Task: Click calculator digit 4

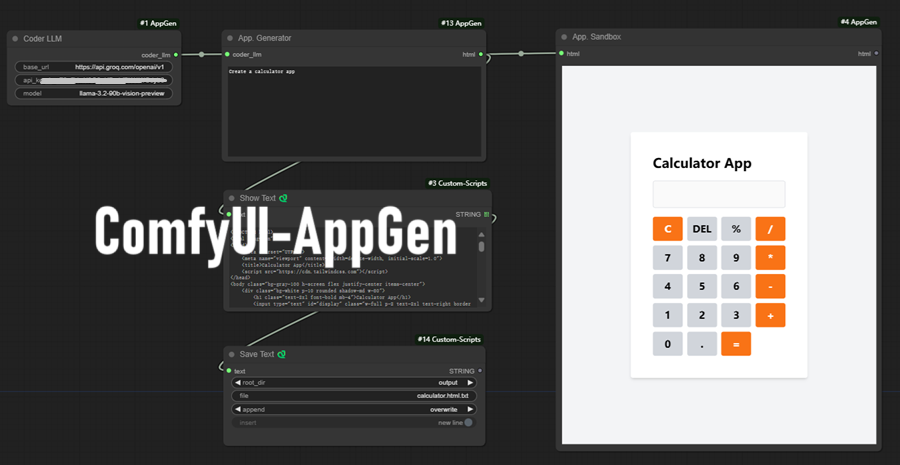Action: point(668,286)
